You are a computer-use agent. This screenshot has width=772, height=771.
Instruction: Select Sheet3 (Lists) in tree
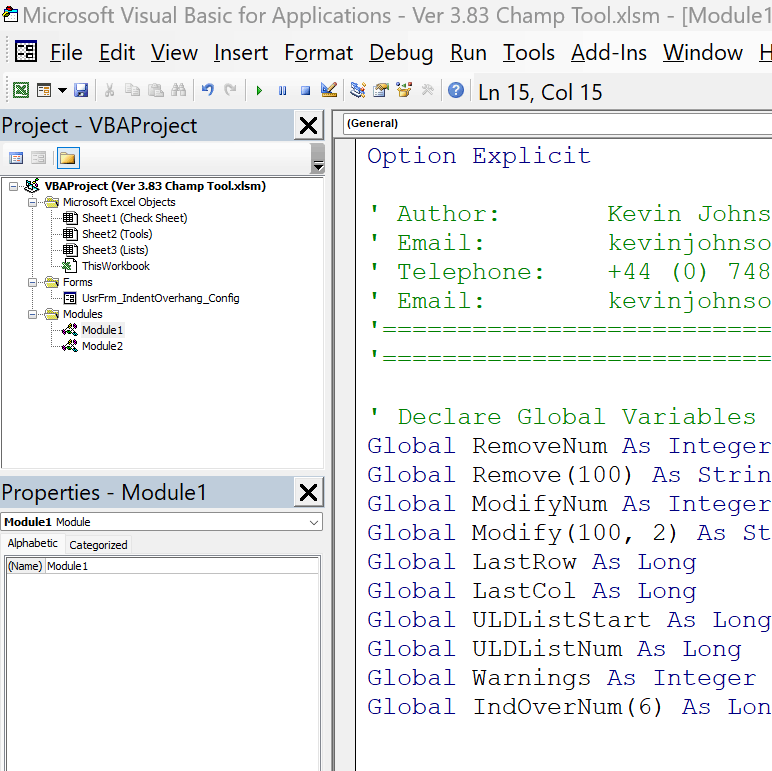click(x=115, y=250)
